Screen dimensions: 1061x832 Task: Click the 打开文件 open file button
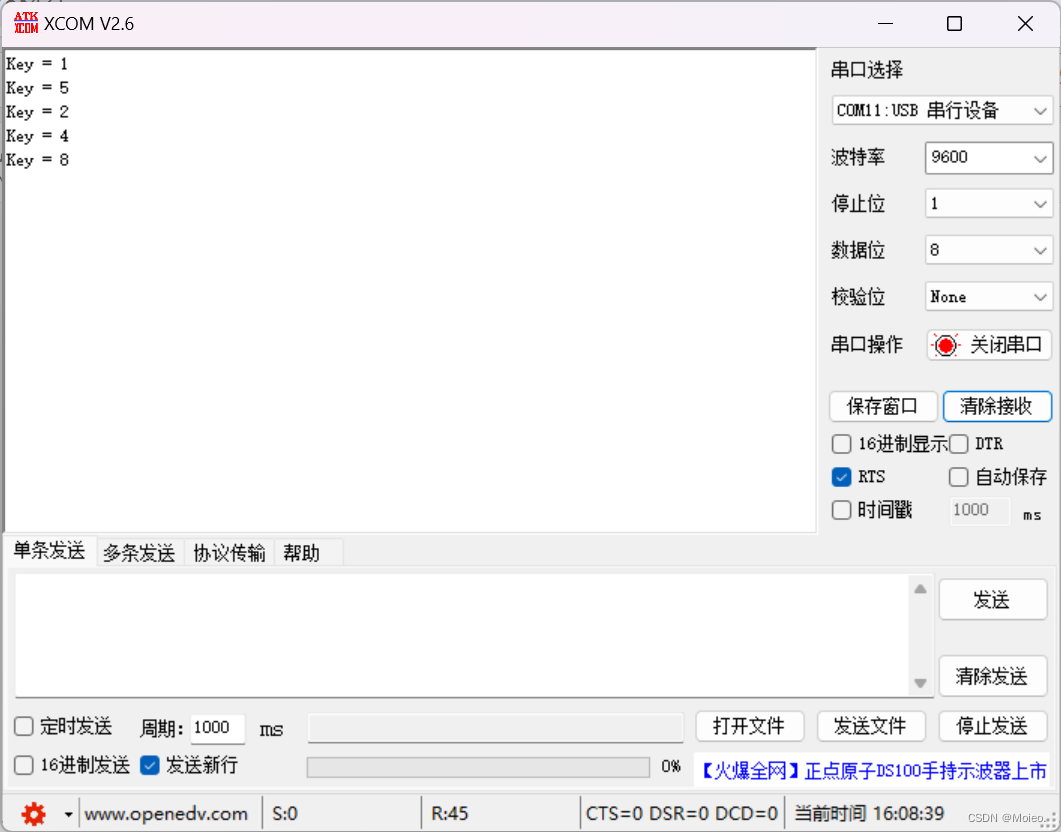[749, 726]
